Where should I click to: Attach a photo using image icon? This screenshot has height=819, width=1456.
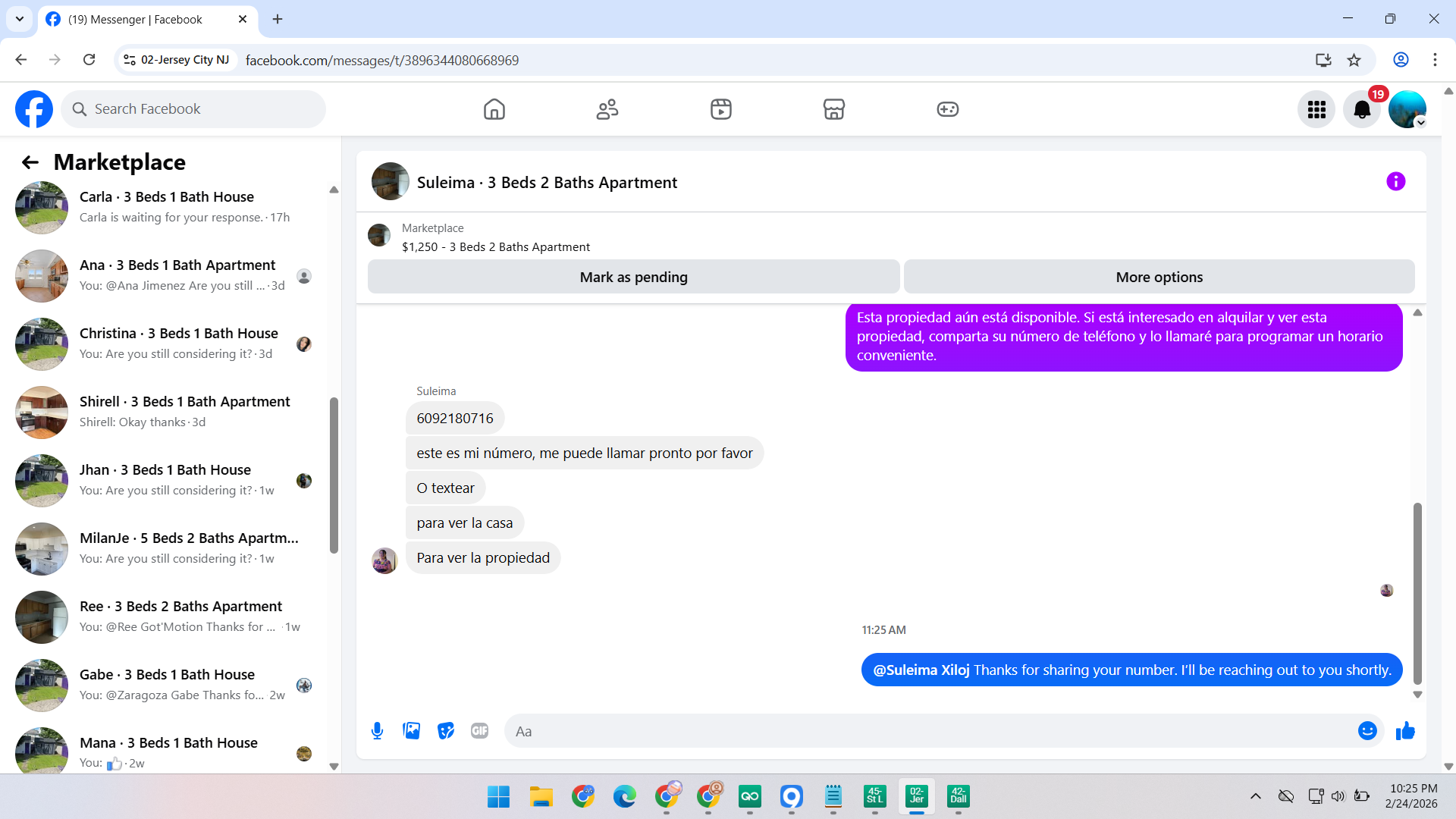coord(411,731)
